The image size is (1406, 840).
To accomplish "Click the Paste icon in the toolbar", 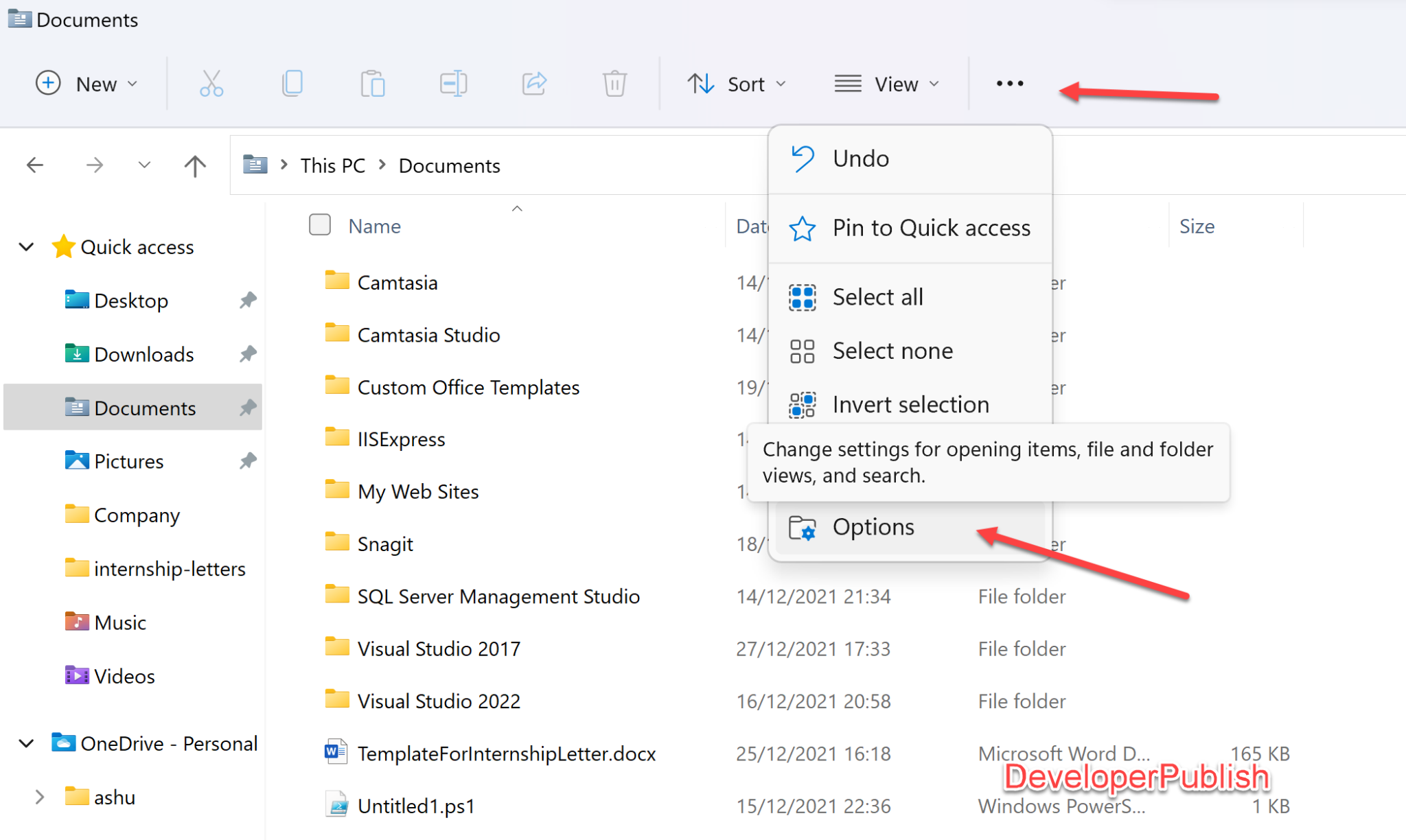I will [373, 83].
